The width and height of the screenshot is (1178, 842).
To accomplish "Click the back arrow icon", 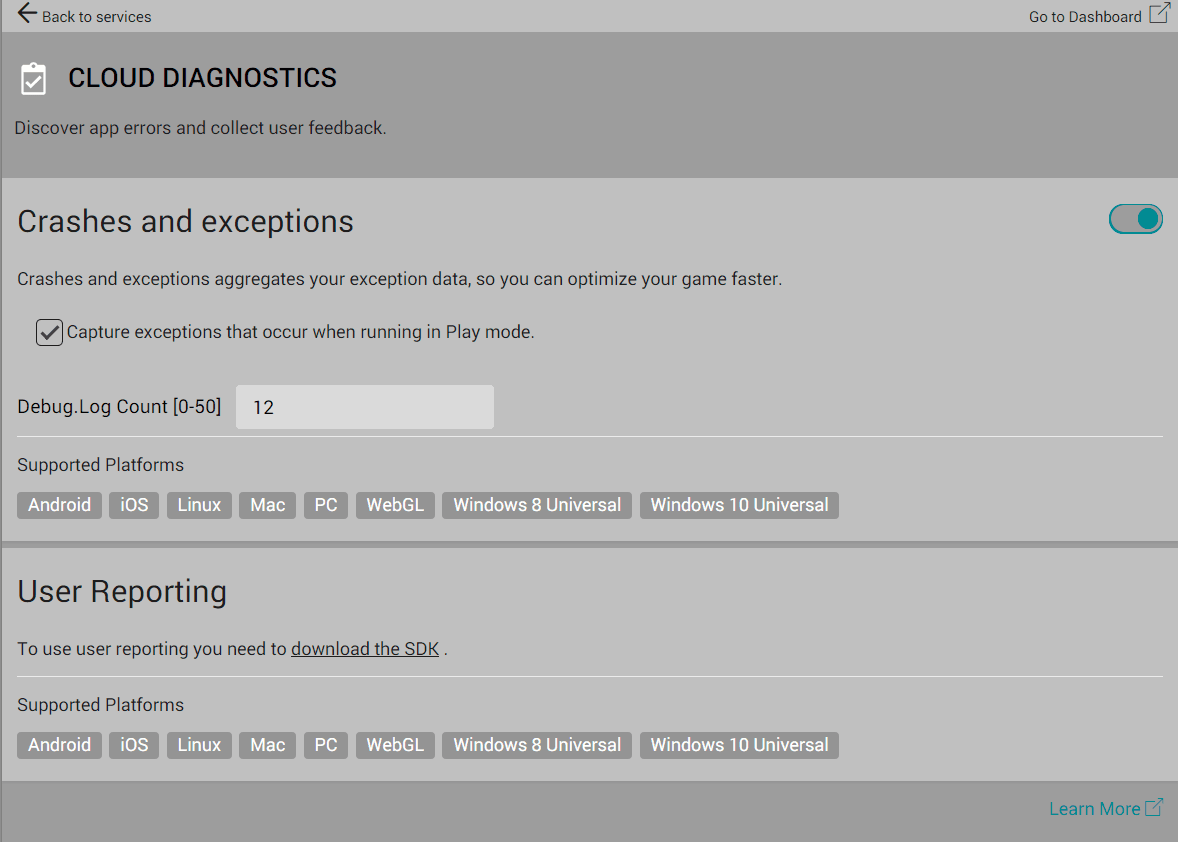I will pos(27,14).
